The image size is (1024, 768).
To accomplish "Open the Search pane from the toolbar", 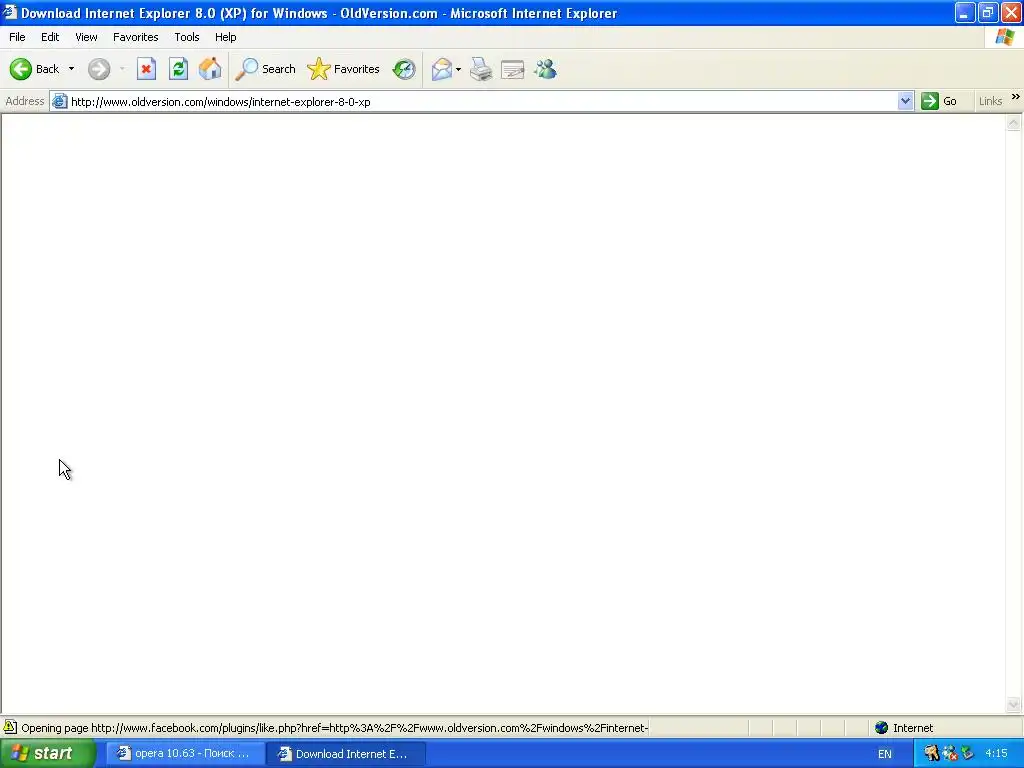I will click(x=265, y=69).
